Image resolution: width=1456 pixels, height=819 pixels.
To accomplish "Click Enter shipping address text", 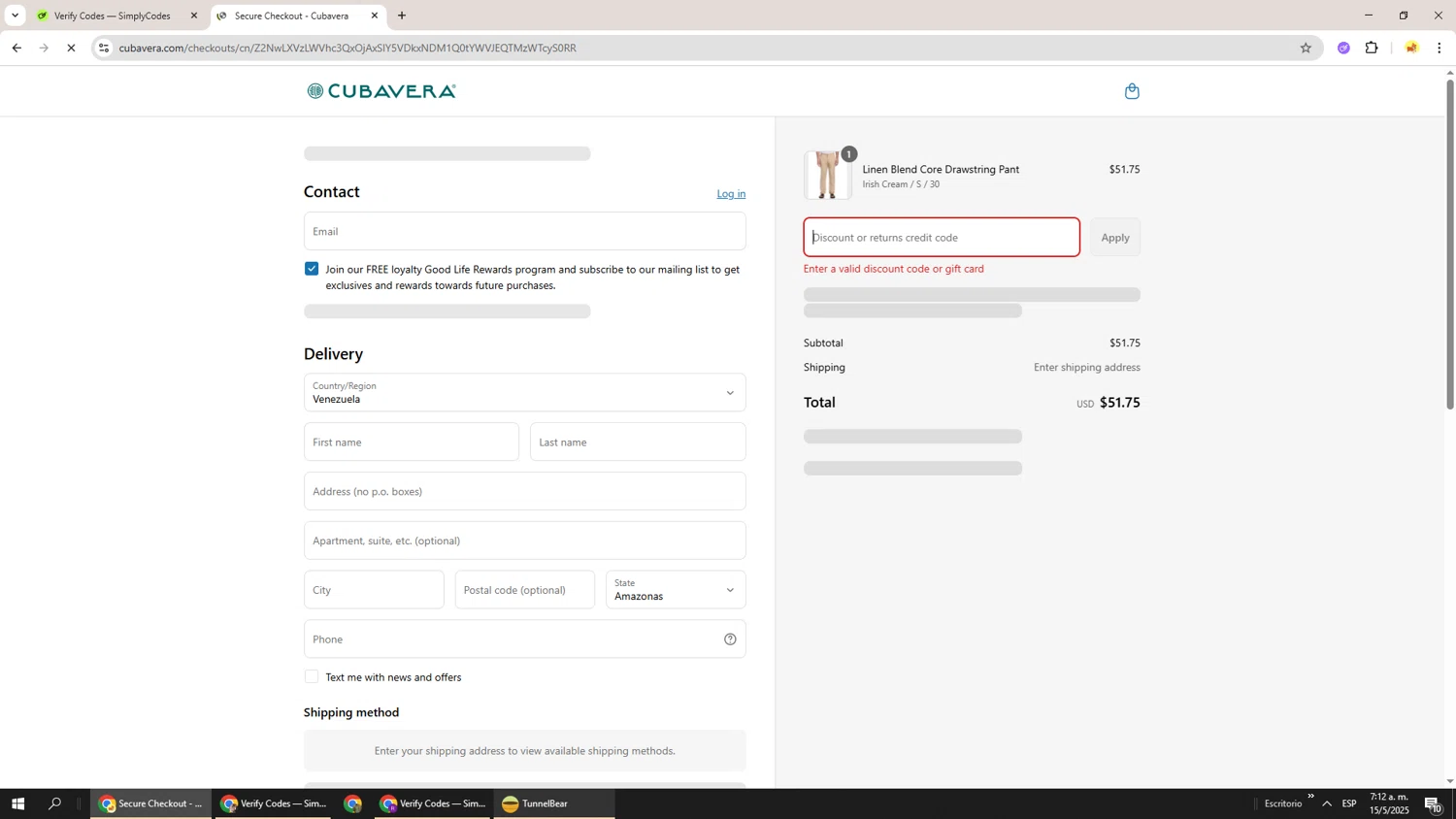I will pos(1086,368).
